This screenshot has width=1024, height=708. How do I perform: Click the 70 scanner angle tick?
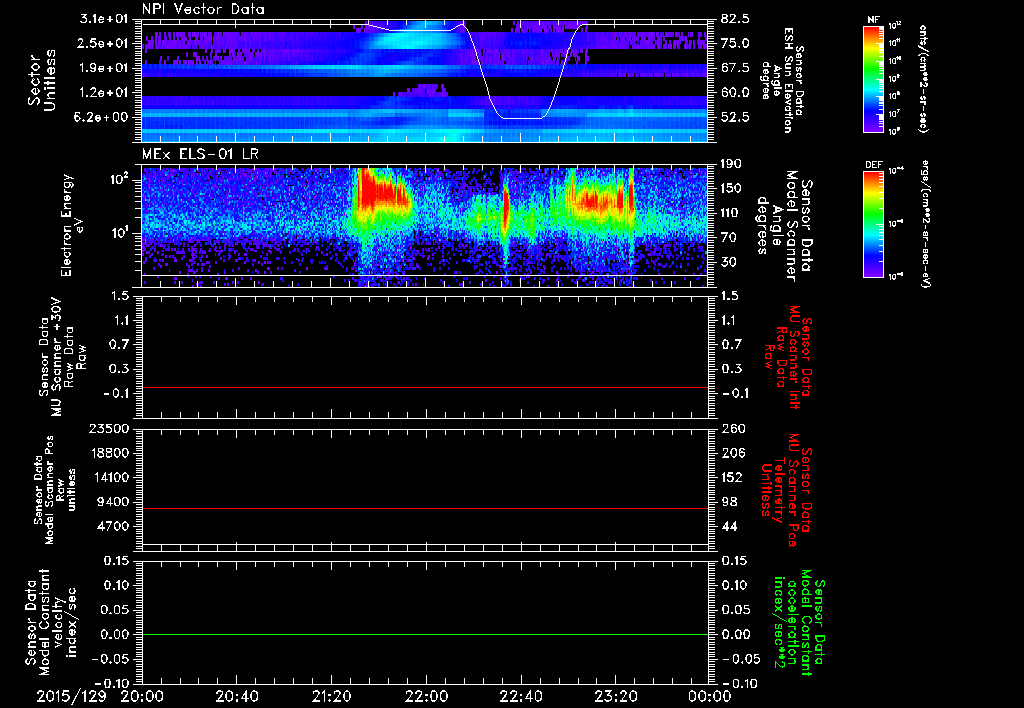[x=729, y=238]
